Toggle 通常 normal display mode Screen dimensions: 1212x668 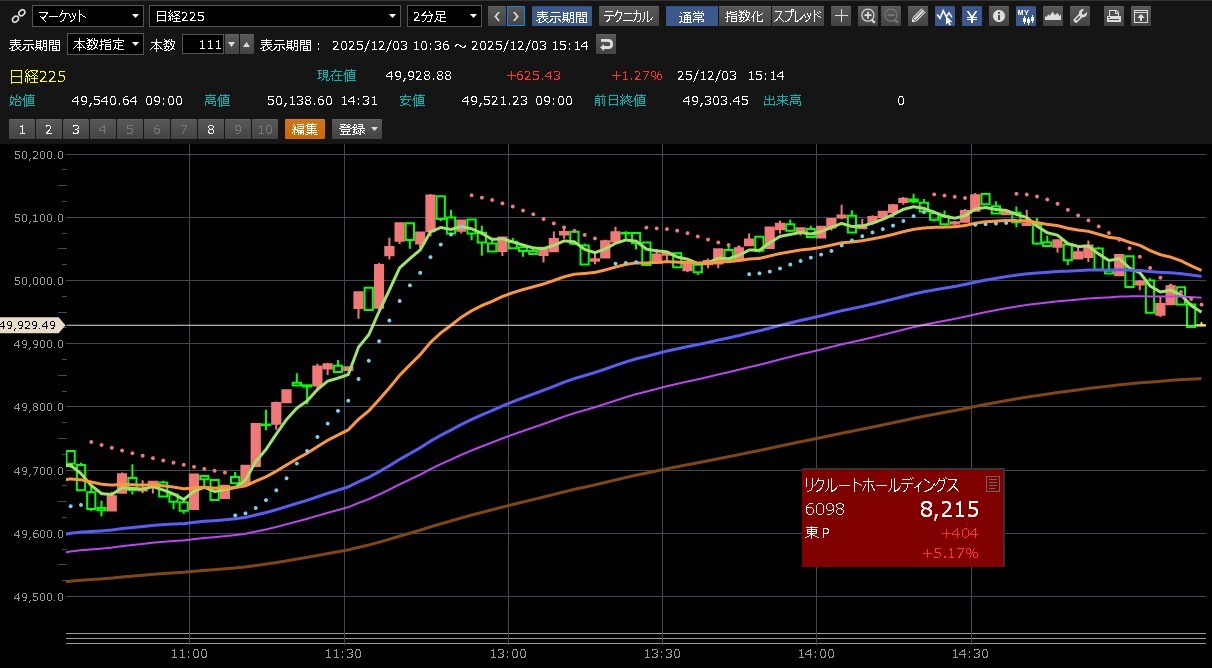[691, 16]
